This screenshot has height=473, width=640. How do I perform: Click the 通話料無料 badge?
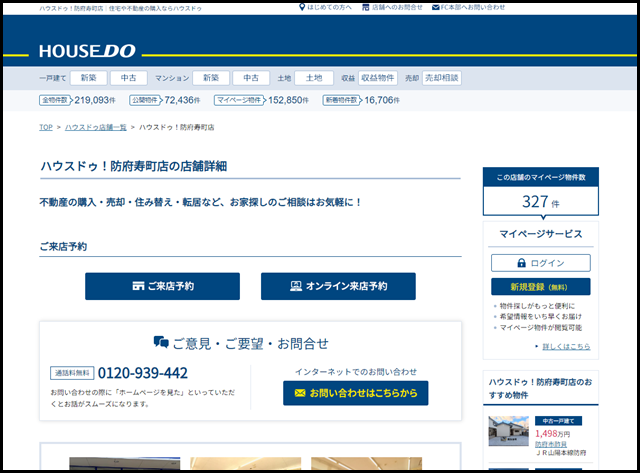coord(72,373)
